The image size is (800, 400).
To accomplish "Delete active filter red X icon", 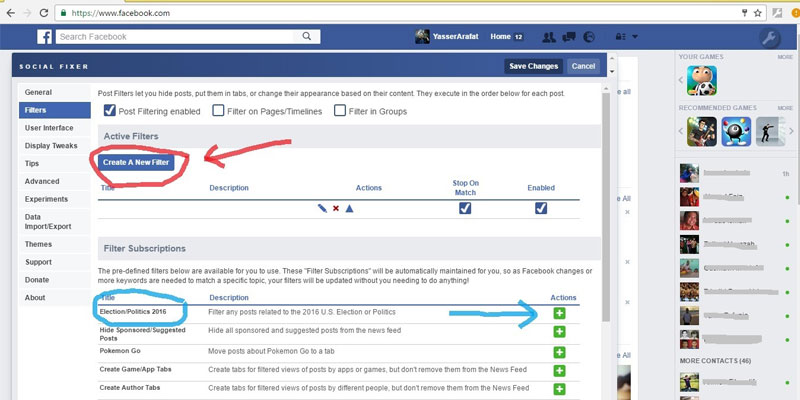I will coord(336,208).
